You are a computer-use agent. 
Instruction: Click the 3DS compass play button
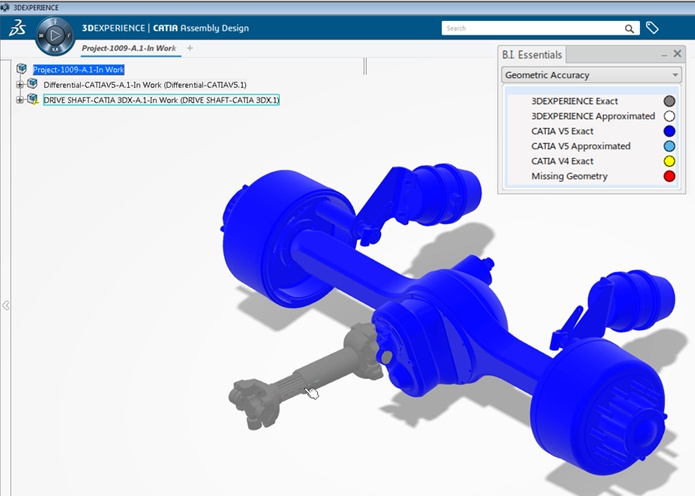(x=55, y=35)
